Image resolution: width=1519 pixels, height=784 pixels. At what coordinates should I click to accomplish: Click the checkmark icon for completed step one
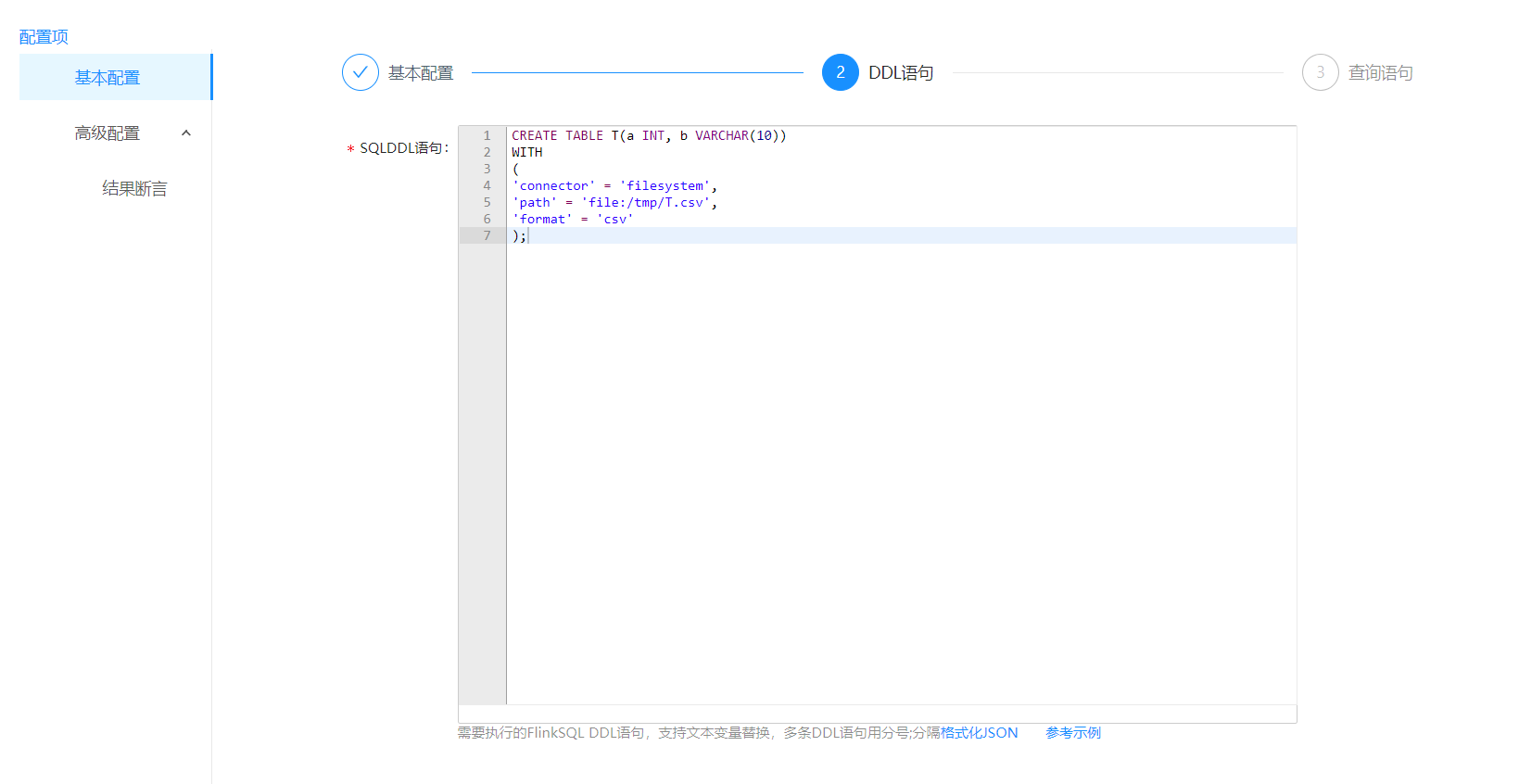click(x=360, y=72)
